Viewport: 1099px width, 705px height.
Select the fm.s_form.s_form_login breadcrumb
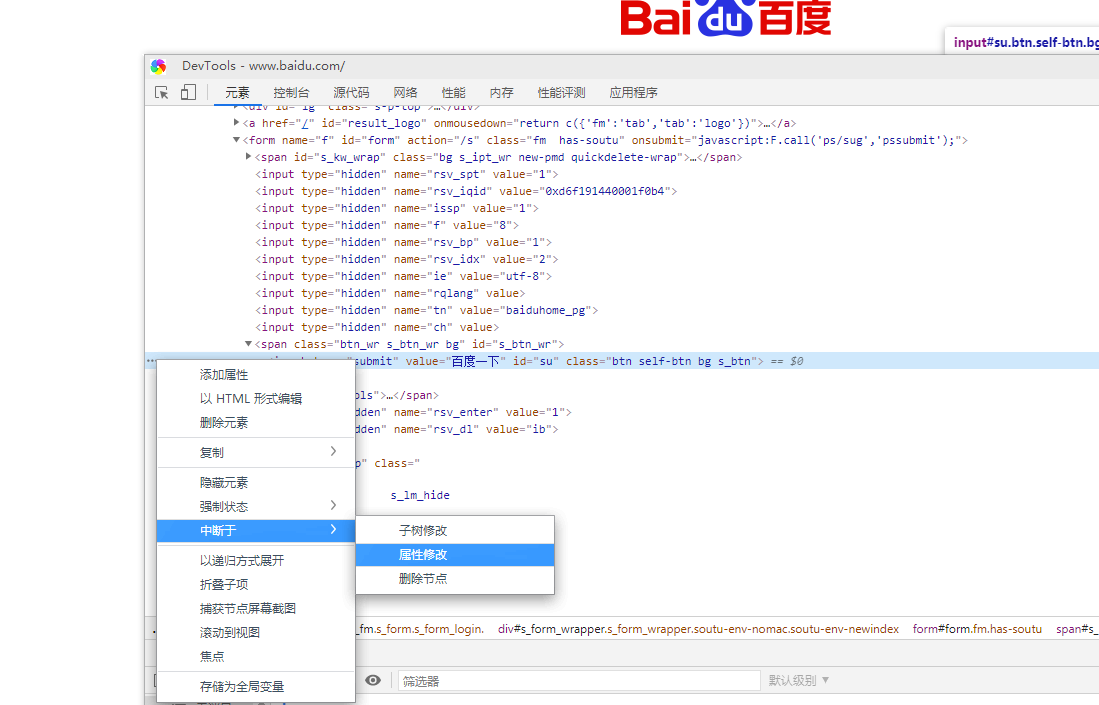click(x=421, y=629)
